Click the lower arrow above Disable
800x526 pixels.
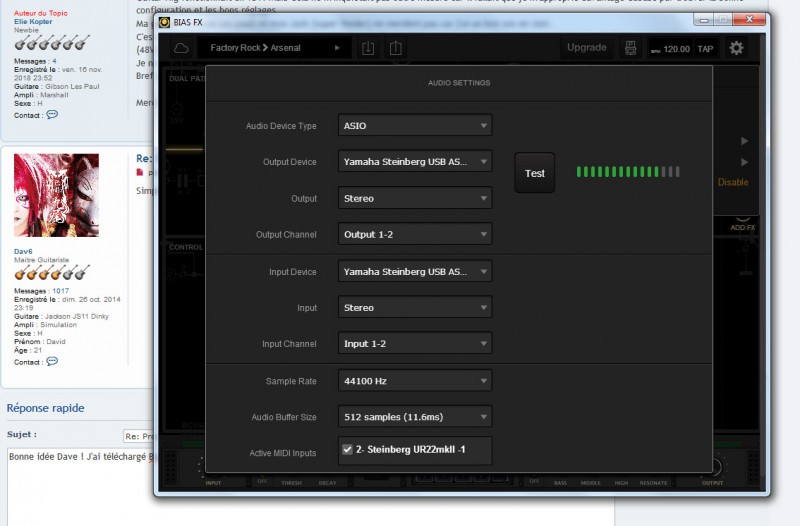(744, 162)
